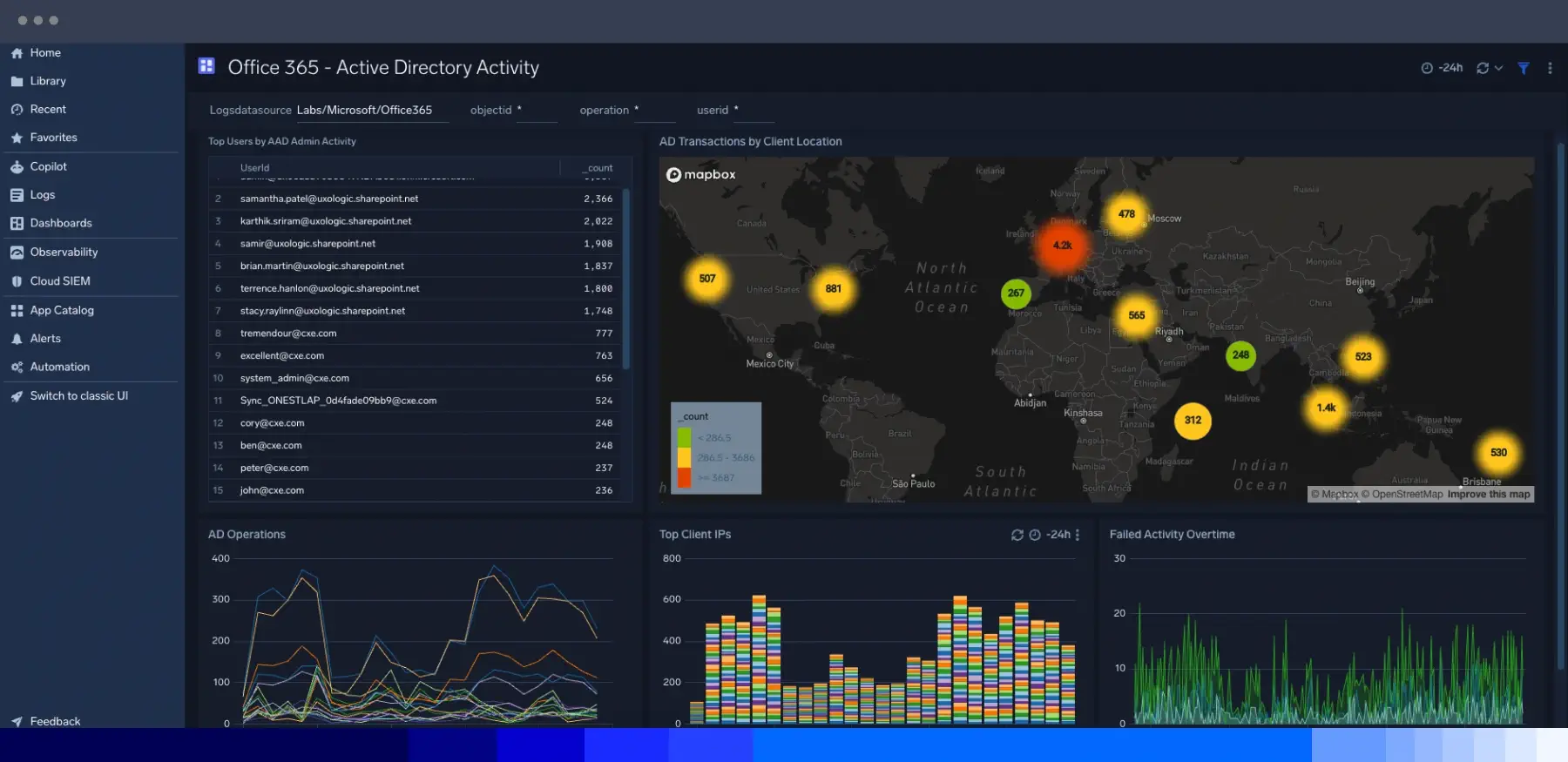Click yellow legend swatch 286.5 - 3686

685,458
